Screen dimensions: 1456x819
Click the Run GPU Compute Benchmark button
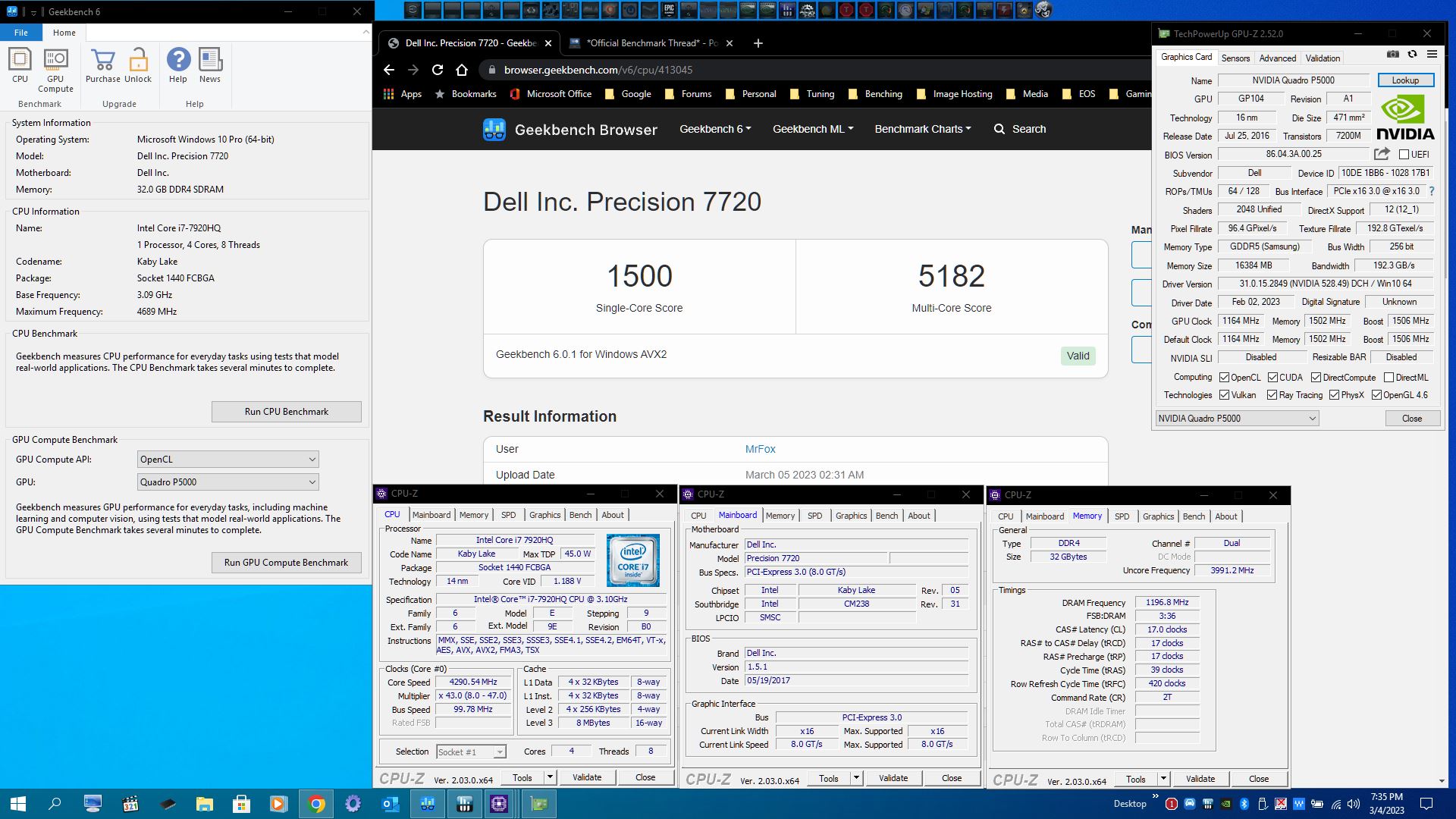point(287,563)
